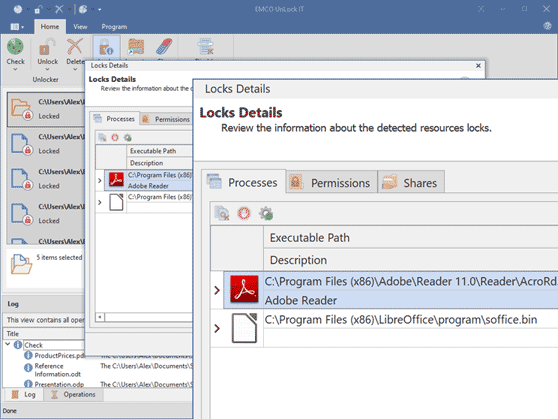558x419 pixels.
Task: Select the Presentation.odp log entry
Action: coord(59,384)
